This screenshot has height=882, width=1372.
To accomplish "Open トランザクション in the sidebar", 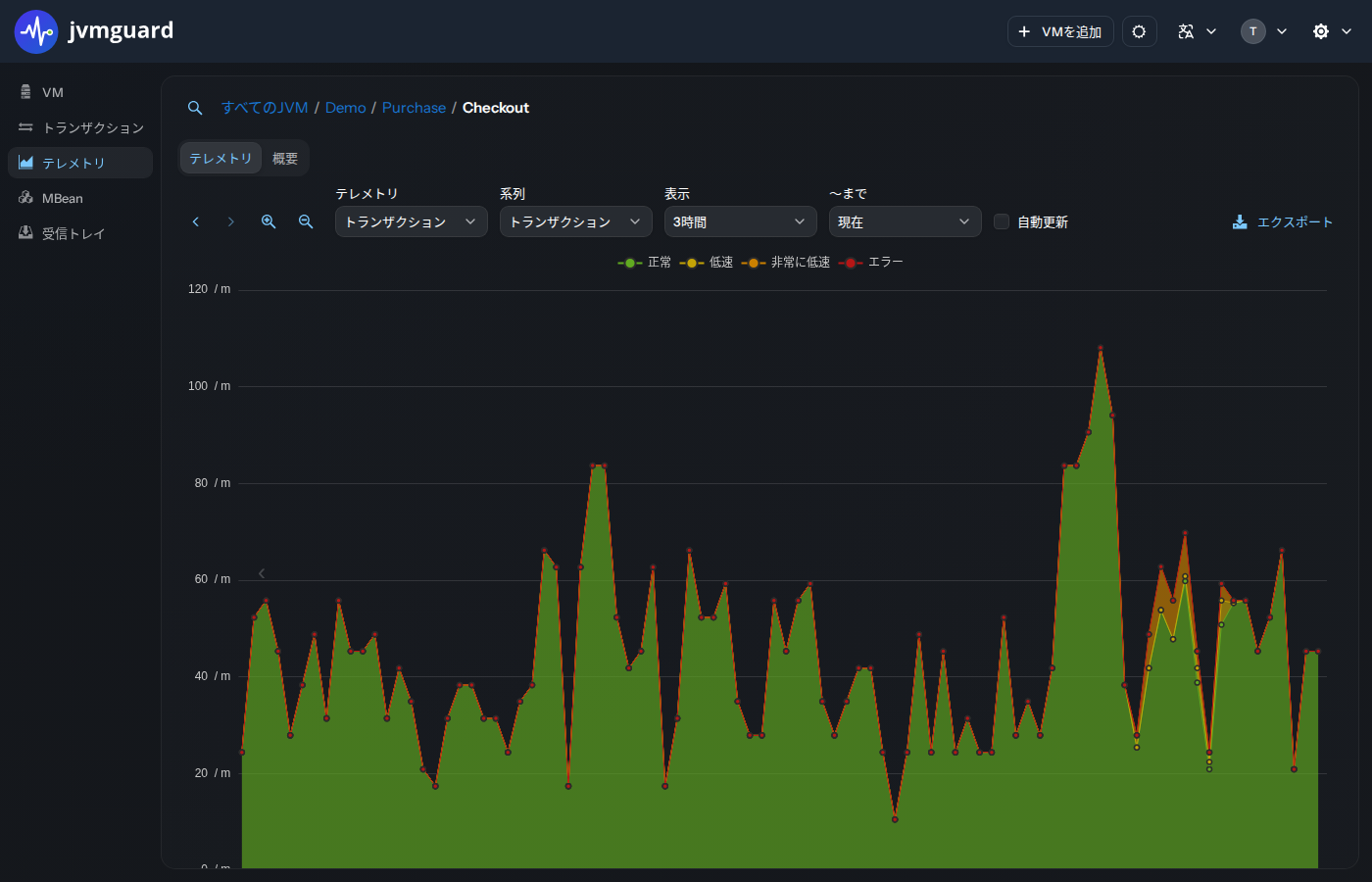I will (x=80, y=127).
